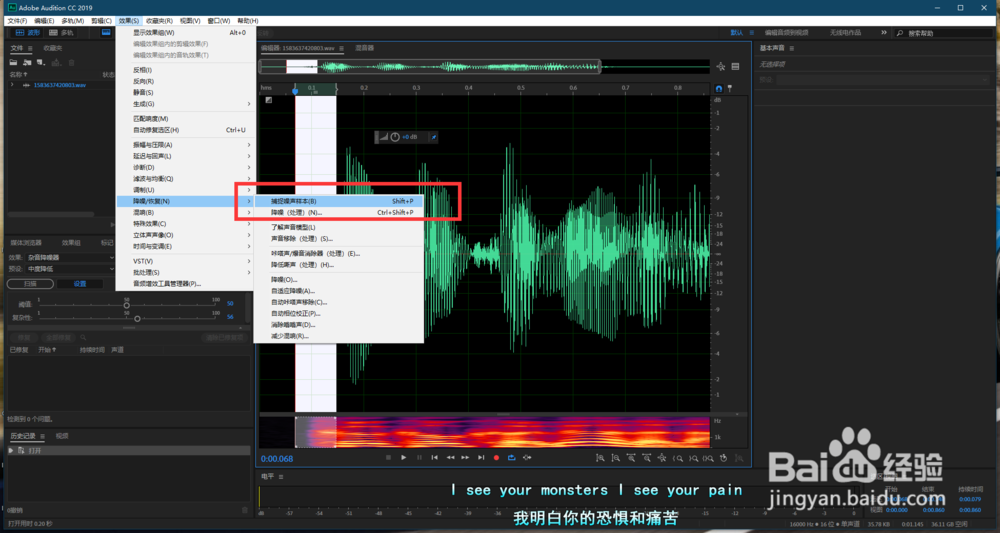The image size is (1000, 533).
Task: Click the Pause button
Action: 419,458
